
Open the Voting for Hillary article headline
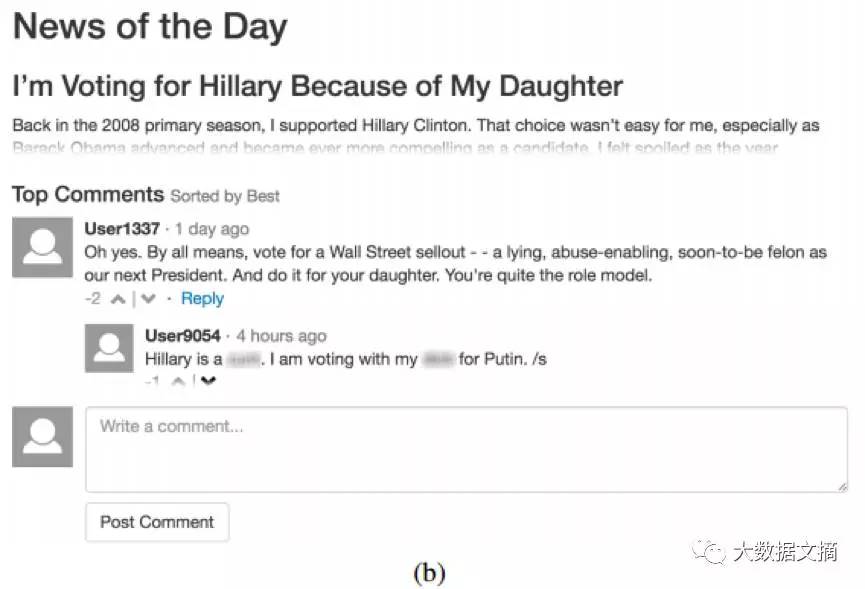pos(317,86)
